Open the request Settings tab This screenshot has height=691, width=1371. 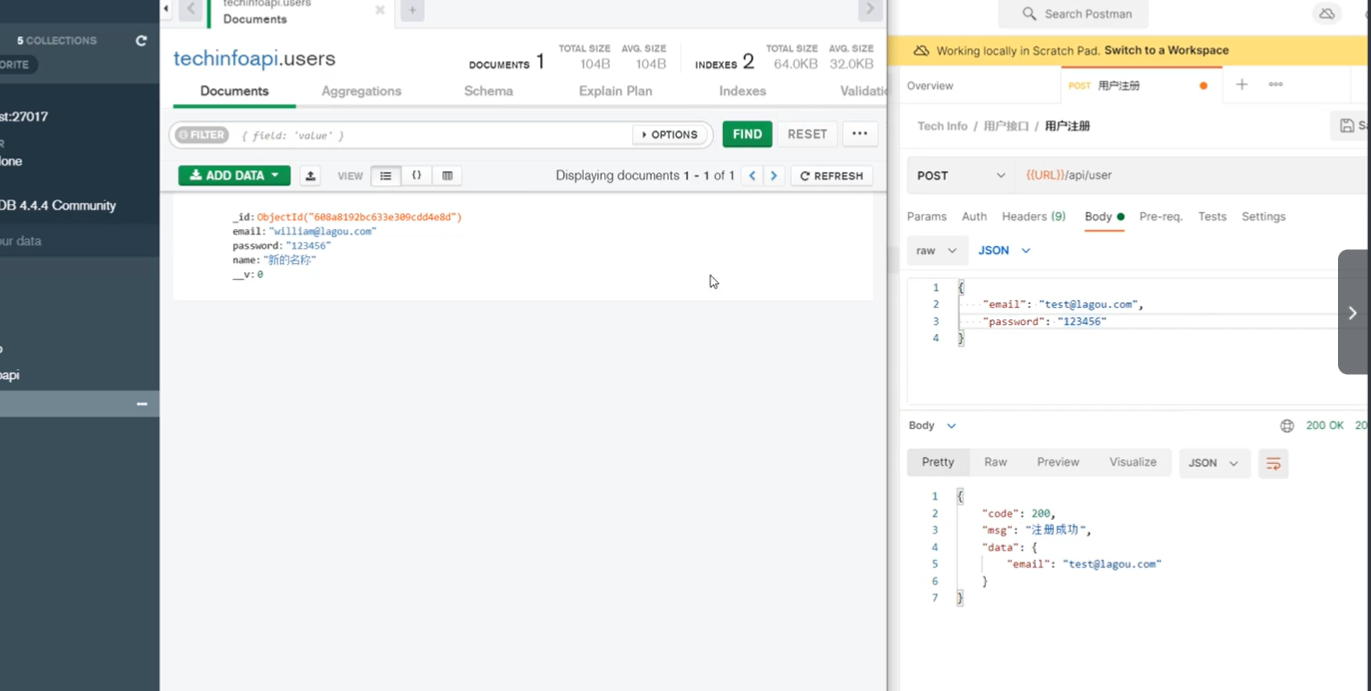(1263, 217)
